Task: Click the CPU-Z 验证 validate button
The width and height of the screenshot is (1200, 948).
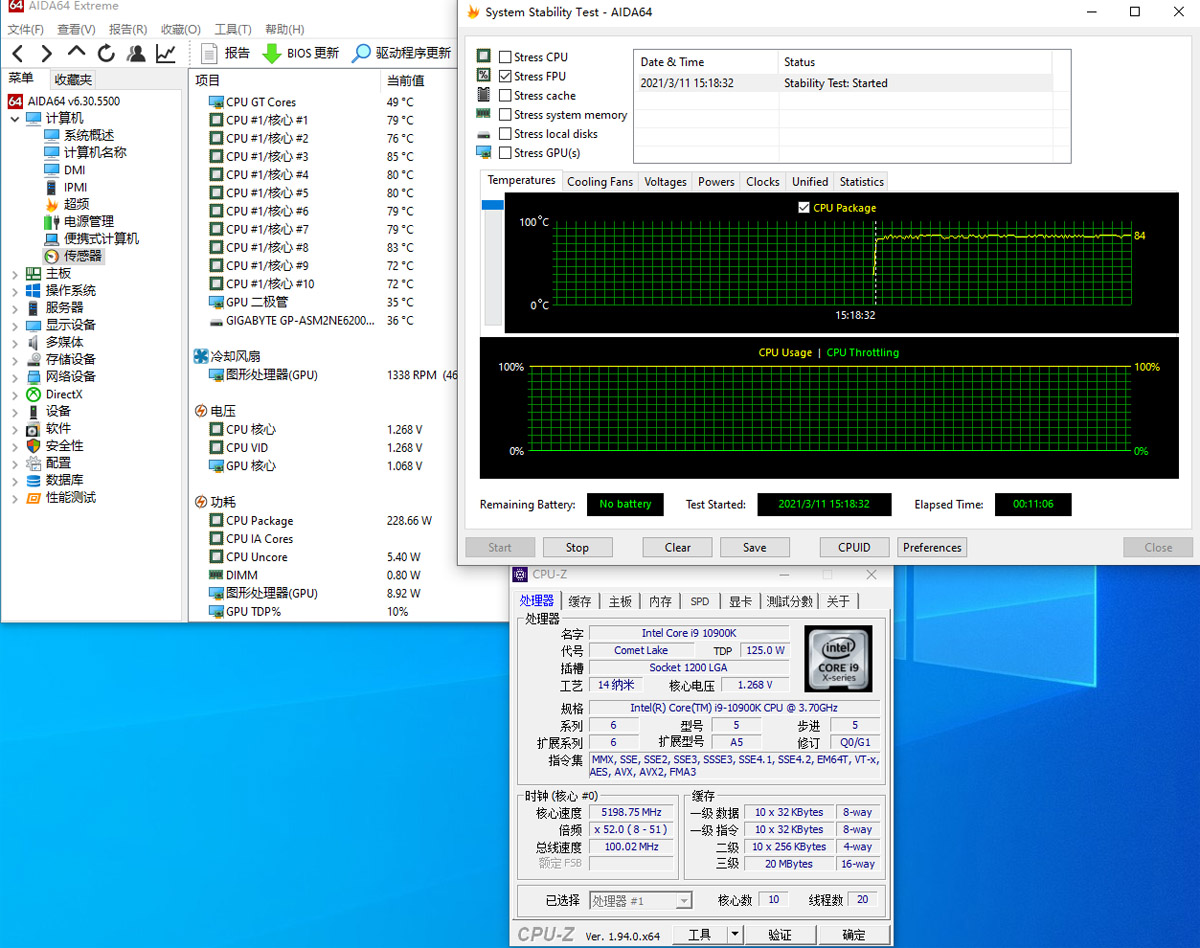Action: pos(780,935)
